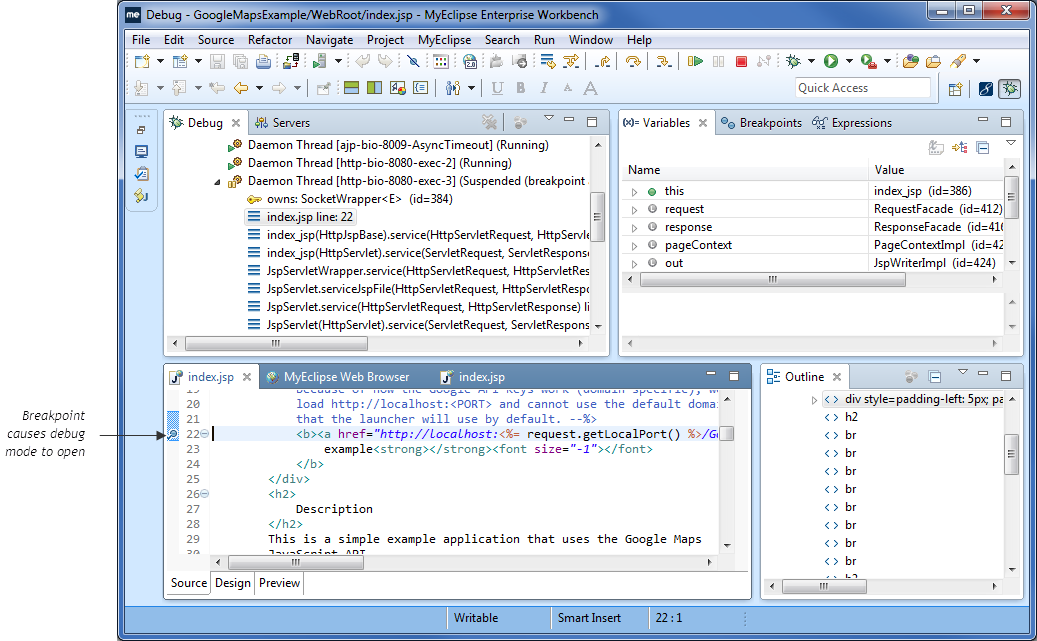Click the Print icon in toolbar

click(263, 62)
